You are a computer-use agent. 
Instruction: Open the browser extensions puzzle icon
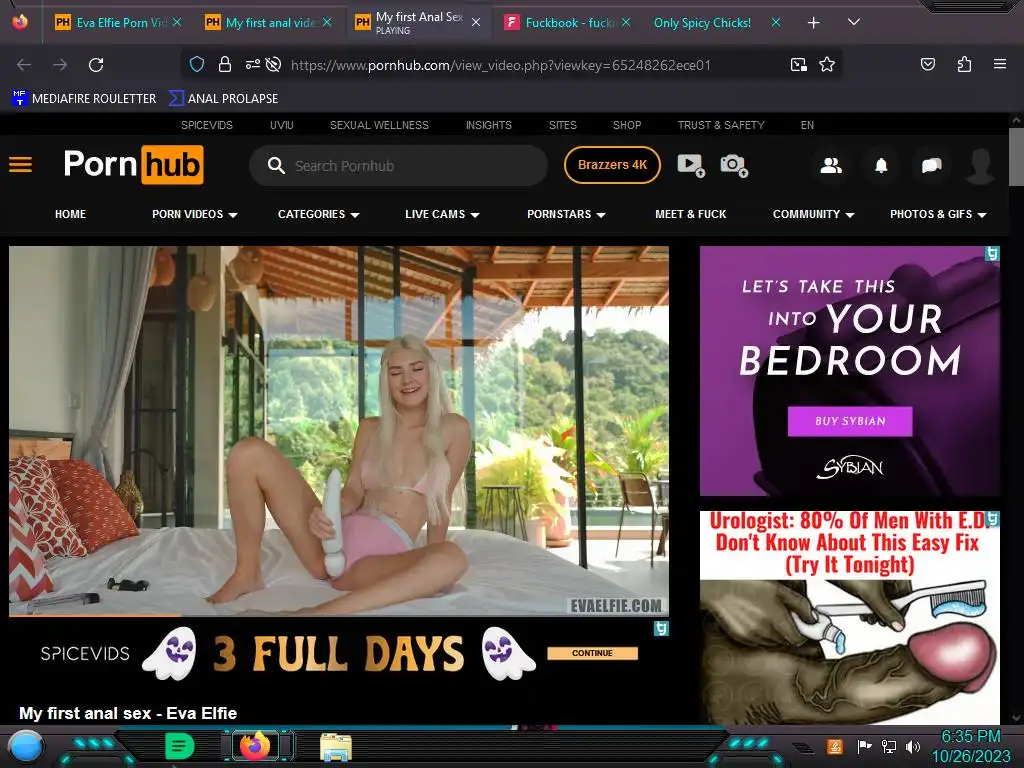(964, 64)
